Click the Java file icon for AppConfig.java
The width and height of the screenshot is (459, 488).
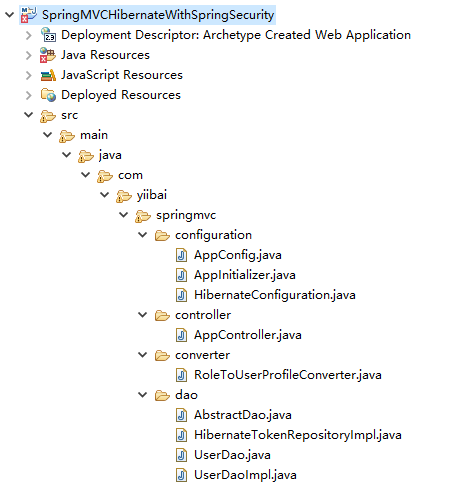[x=181, y=255]
